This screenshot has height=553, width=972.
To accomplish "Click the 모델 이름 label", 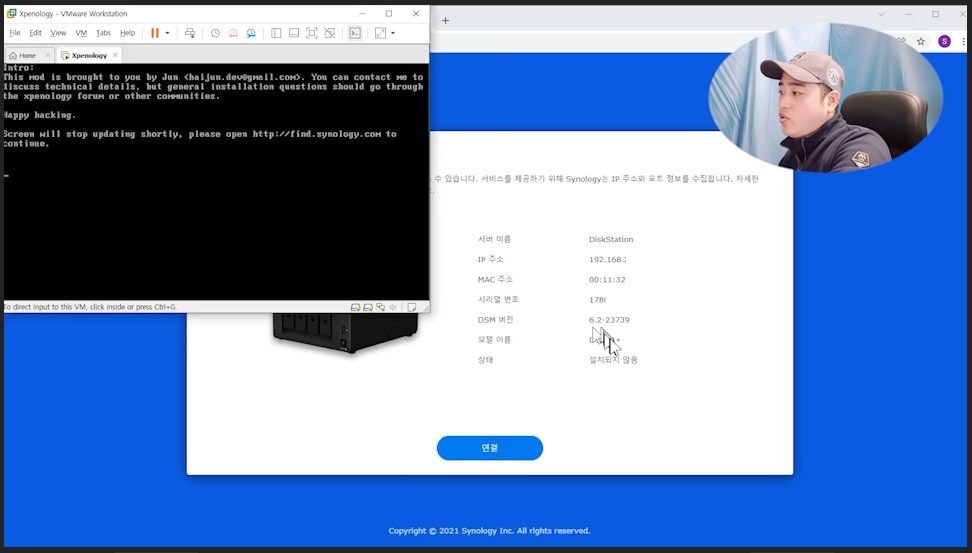I will (495, 340).
